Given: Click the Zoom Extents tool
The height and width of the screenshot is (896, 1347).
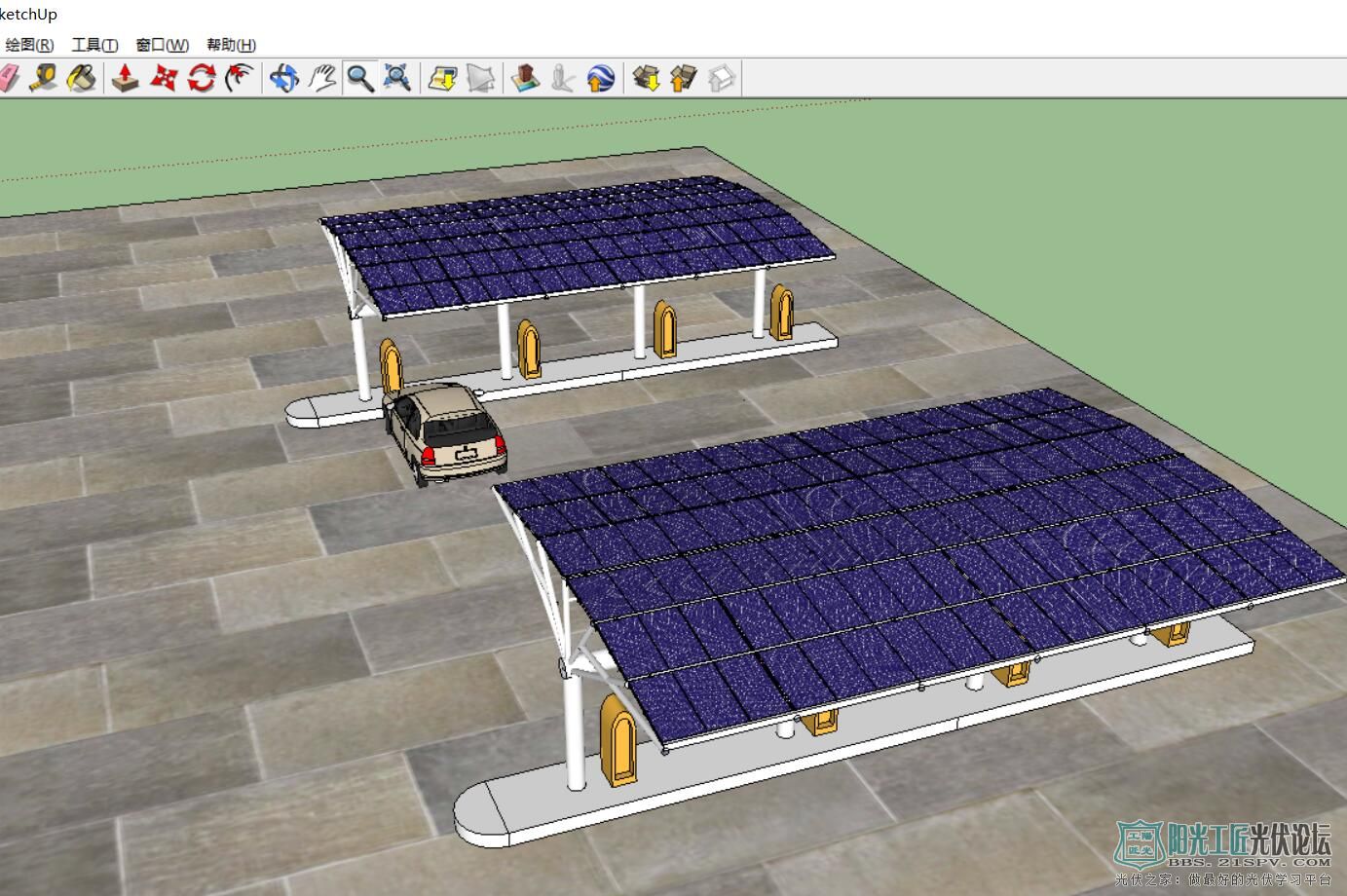Looking at the screenshot, I should [396, 78].
